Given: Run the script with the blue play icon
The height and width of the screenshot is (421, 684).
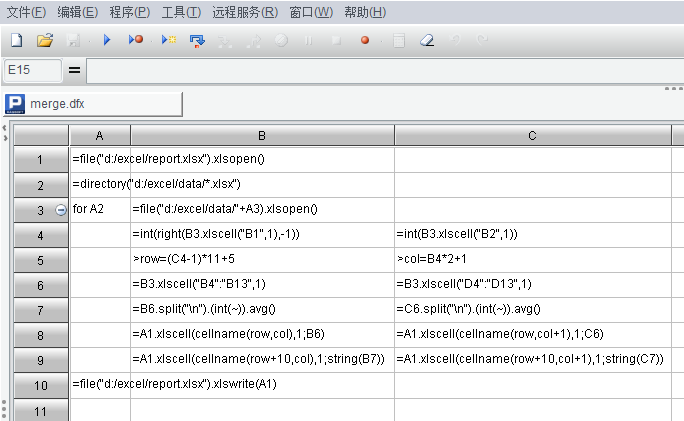Looking at the screenshot, I should tap(107, 40).
